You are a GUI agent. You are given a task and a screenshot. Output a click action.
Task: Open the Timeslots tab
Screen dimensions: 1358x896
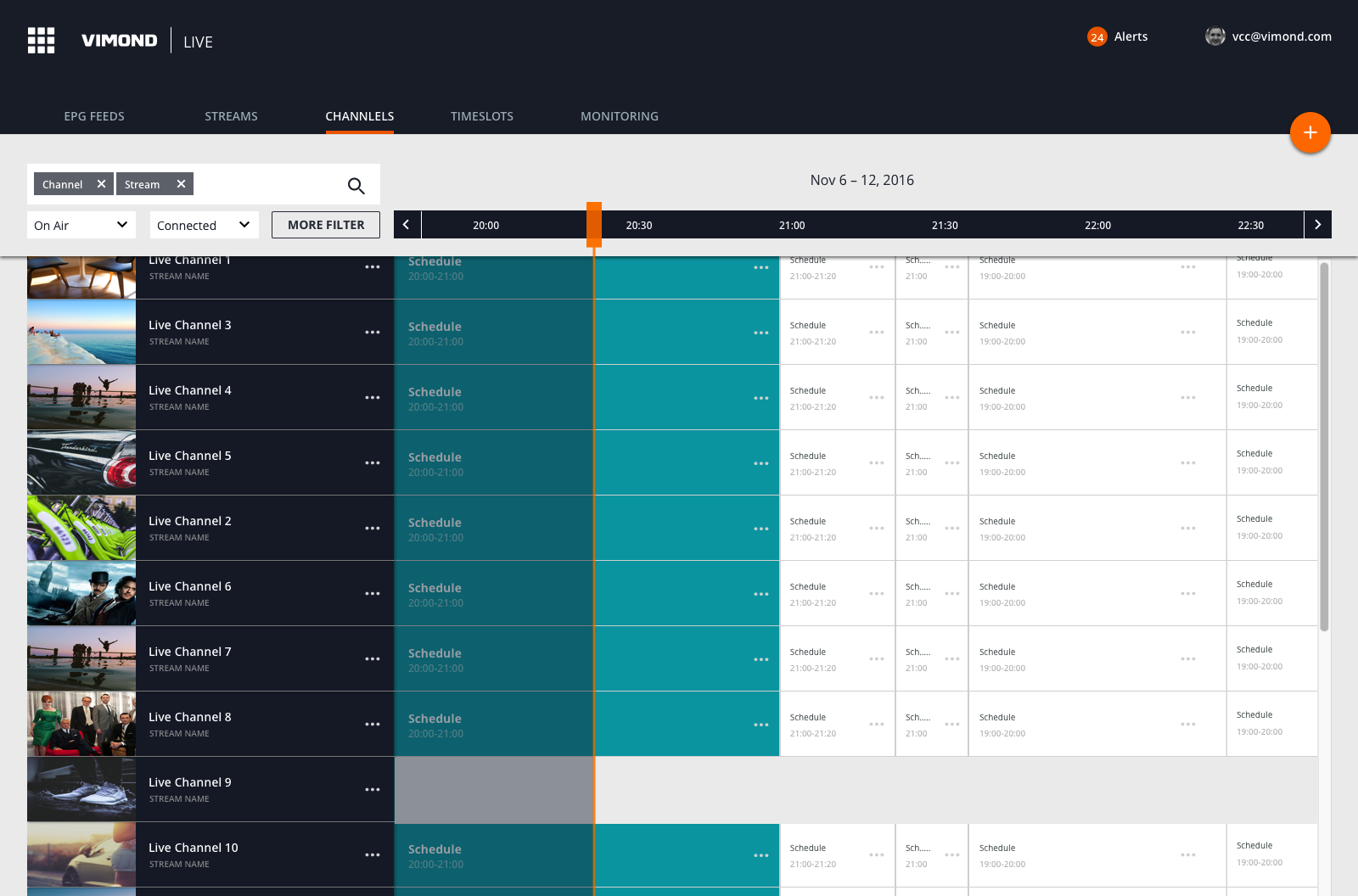pyautogui.click(x=482, y=116)
